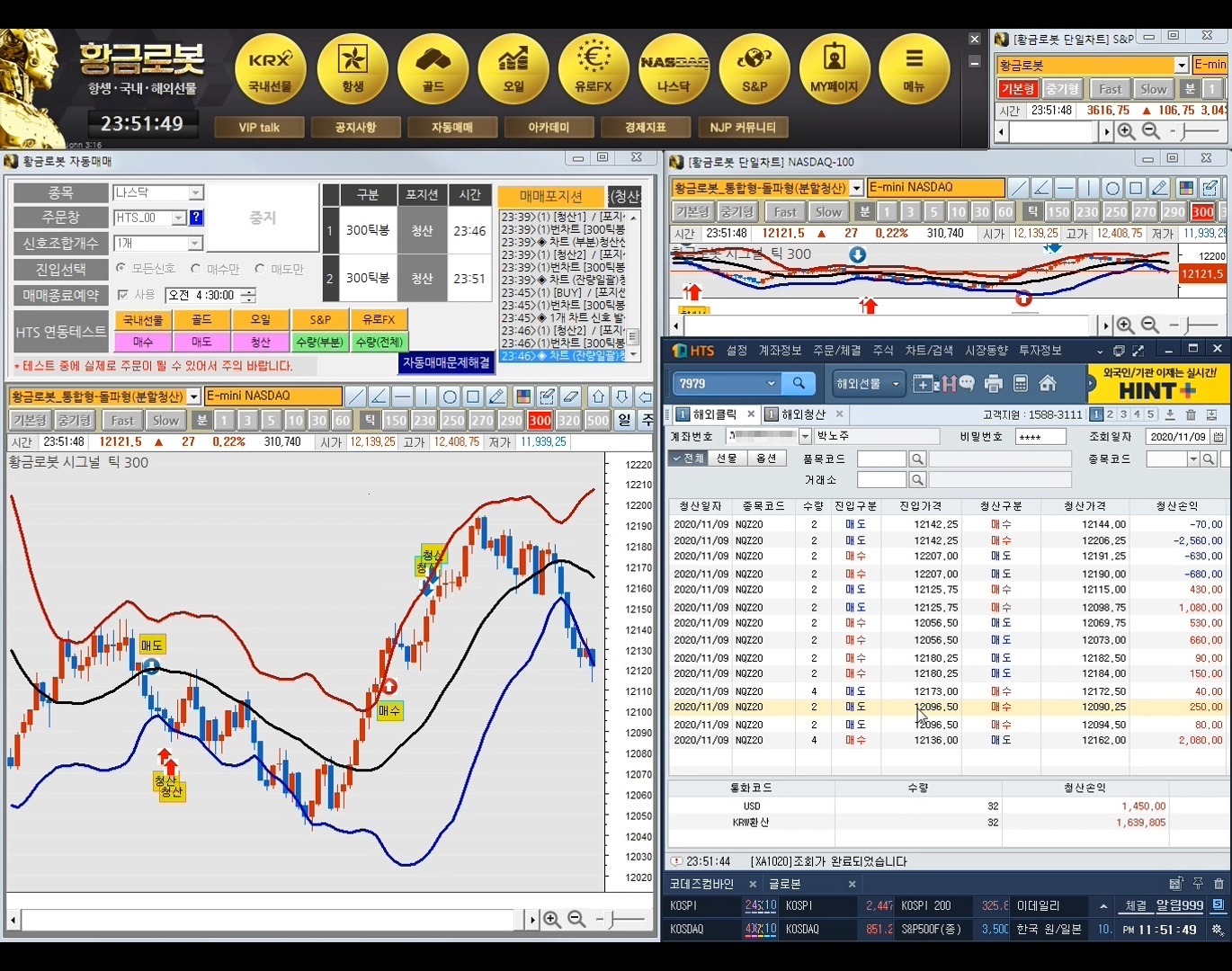Click the 중지 stop button
This screenshot has width=1232, height=971.
tap(263, 218)
